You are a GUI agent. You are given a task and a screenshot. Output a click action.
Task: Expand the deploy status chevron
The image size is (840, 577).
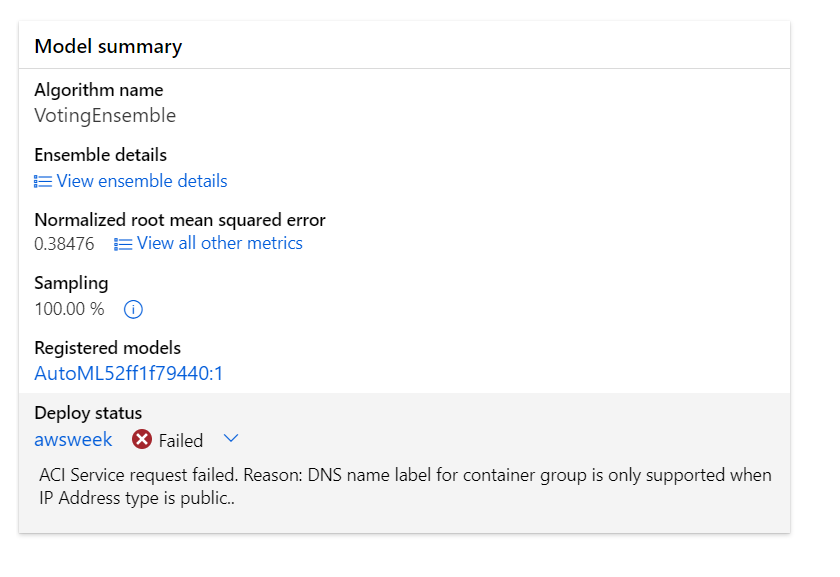click(231, 439)
